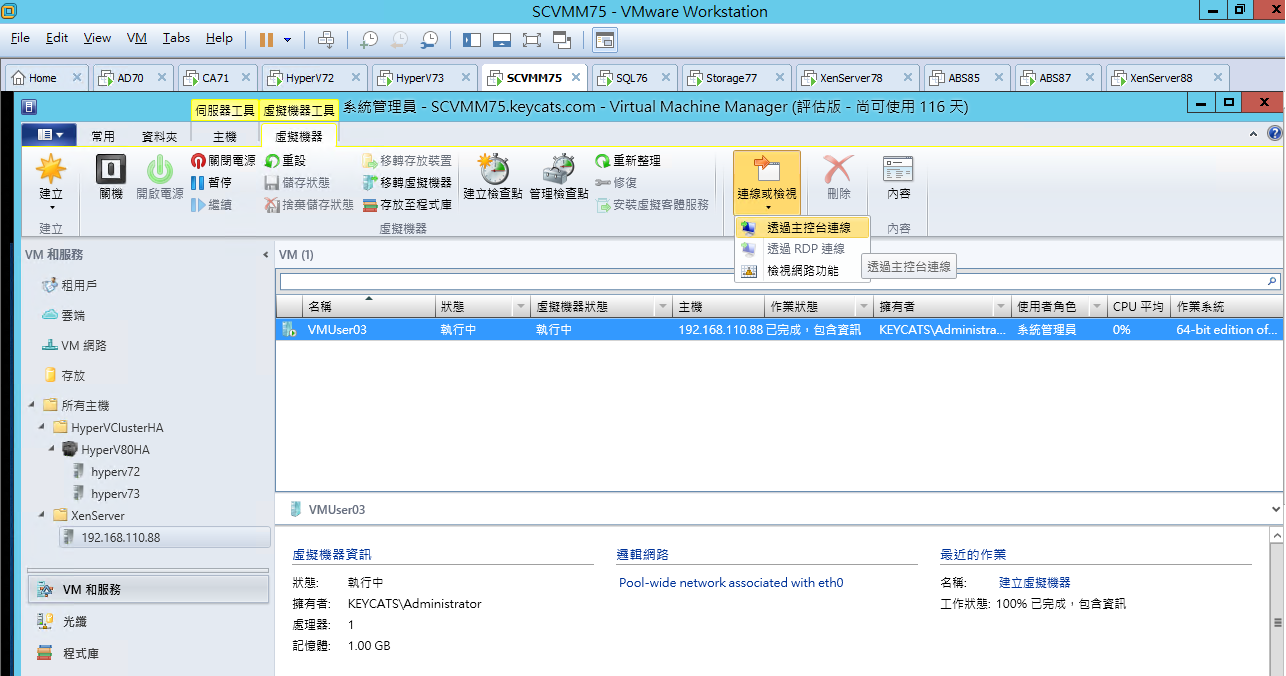Switch to the HyperV72 VMware tab
1286x676 pixels.
pos(310,77)
